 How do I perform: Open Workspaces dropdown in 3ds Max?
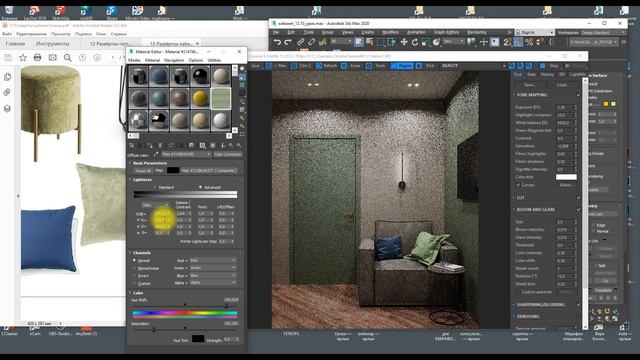click(602, 32)
